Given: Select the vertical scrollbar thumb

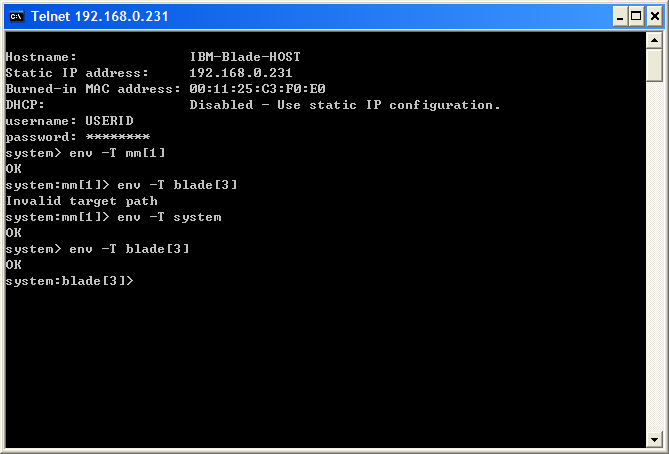Looking at the screenshot, I should point(654,65).
